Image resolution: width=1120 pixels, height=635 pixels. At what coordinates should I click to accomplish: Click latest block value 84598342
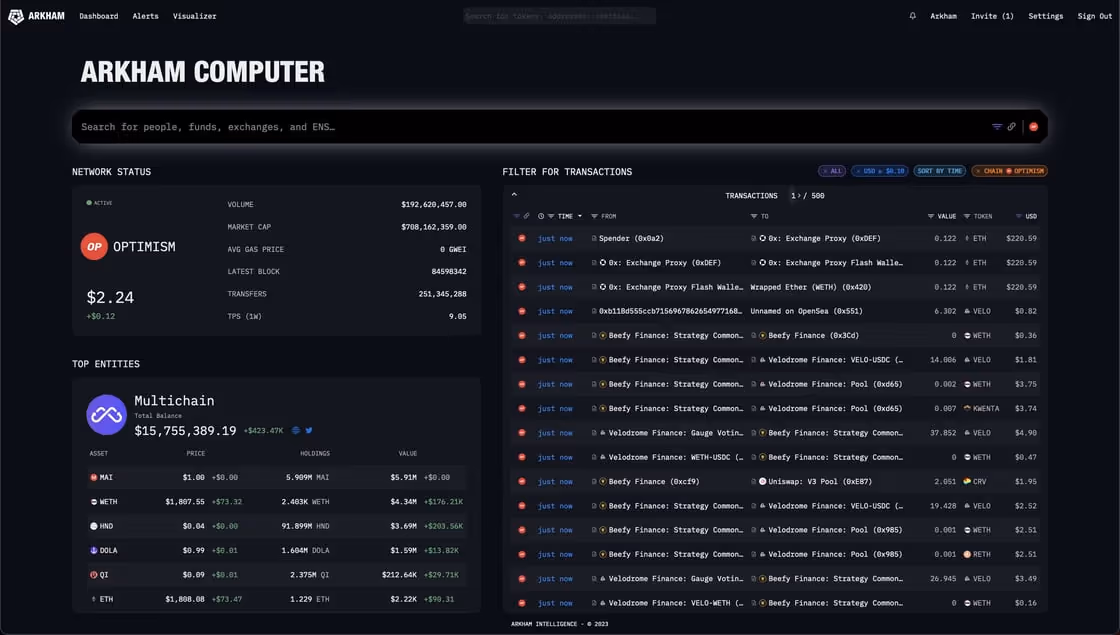click(x=449, y=271)
